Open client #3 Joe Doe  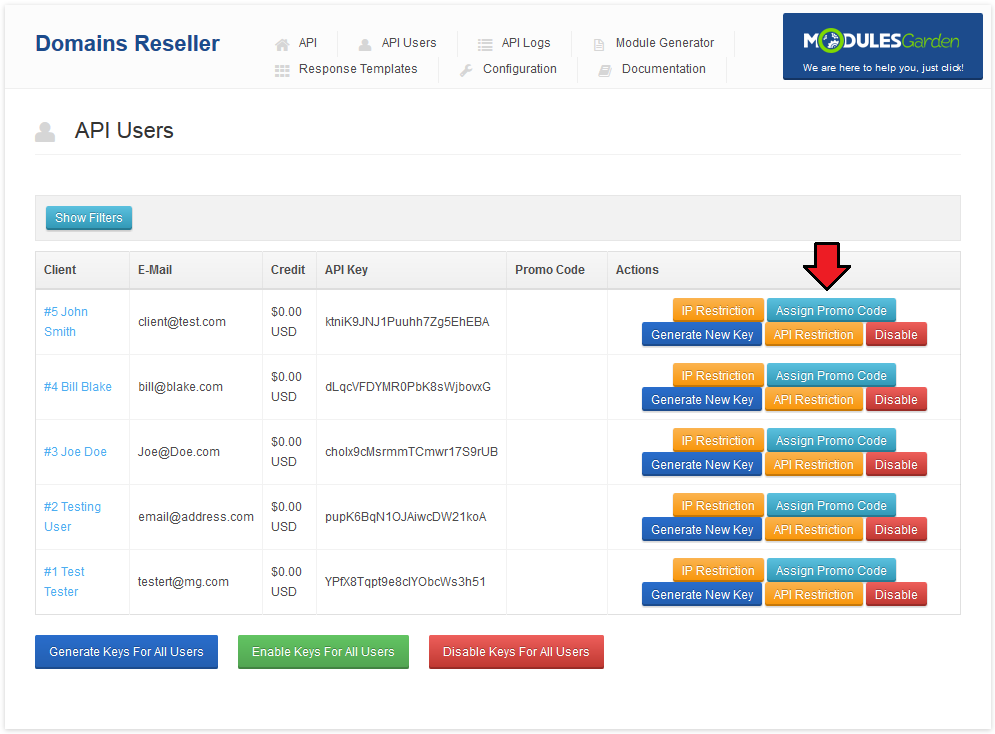(75, 452)
